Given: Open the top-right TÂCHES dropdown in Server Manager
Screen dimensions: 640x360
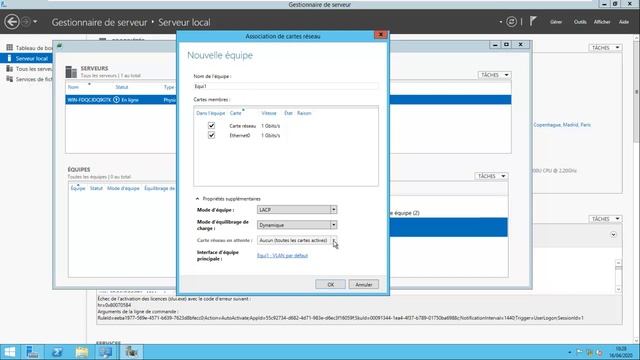Looking at the screenshot, I should (x=605, y=48).
